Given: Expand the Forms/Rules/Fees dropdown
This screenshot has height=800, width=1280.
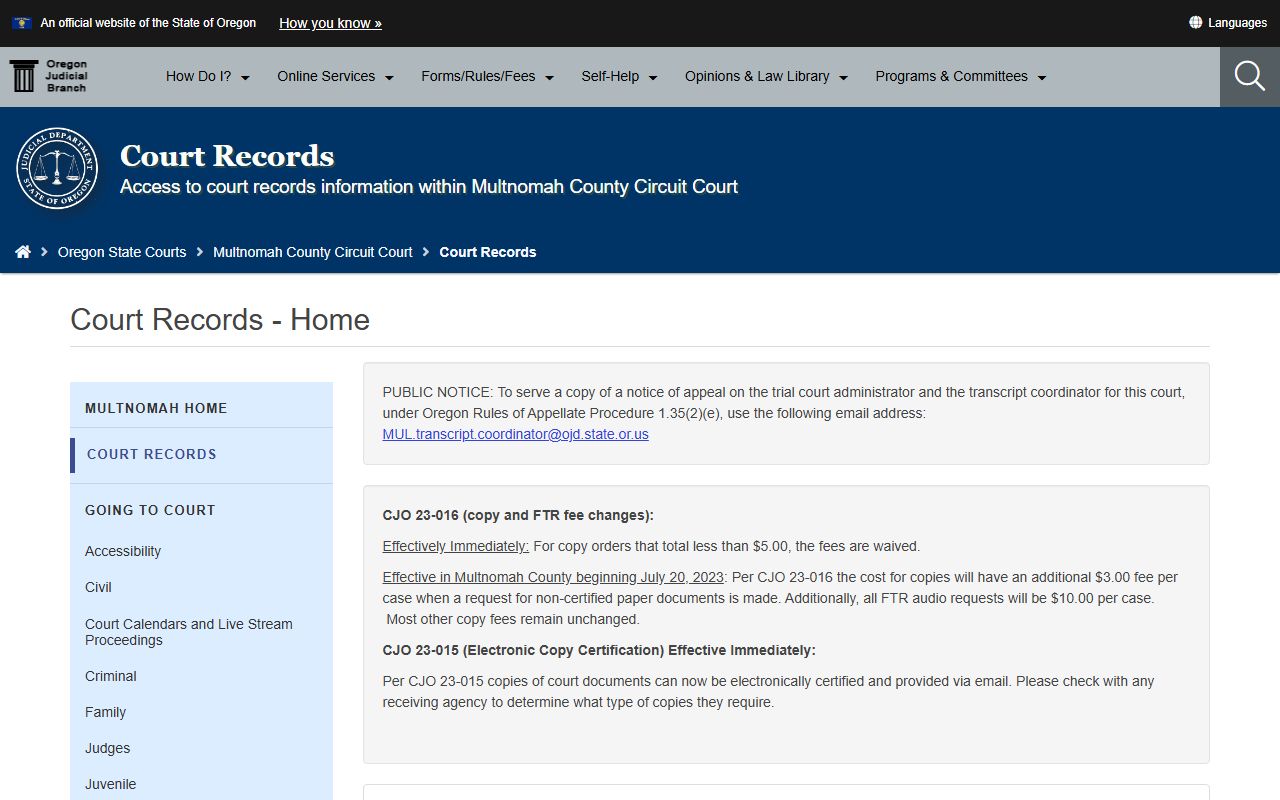Looking at the screenshot, I should [x=487, y=77].
